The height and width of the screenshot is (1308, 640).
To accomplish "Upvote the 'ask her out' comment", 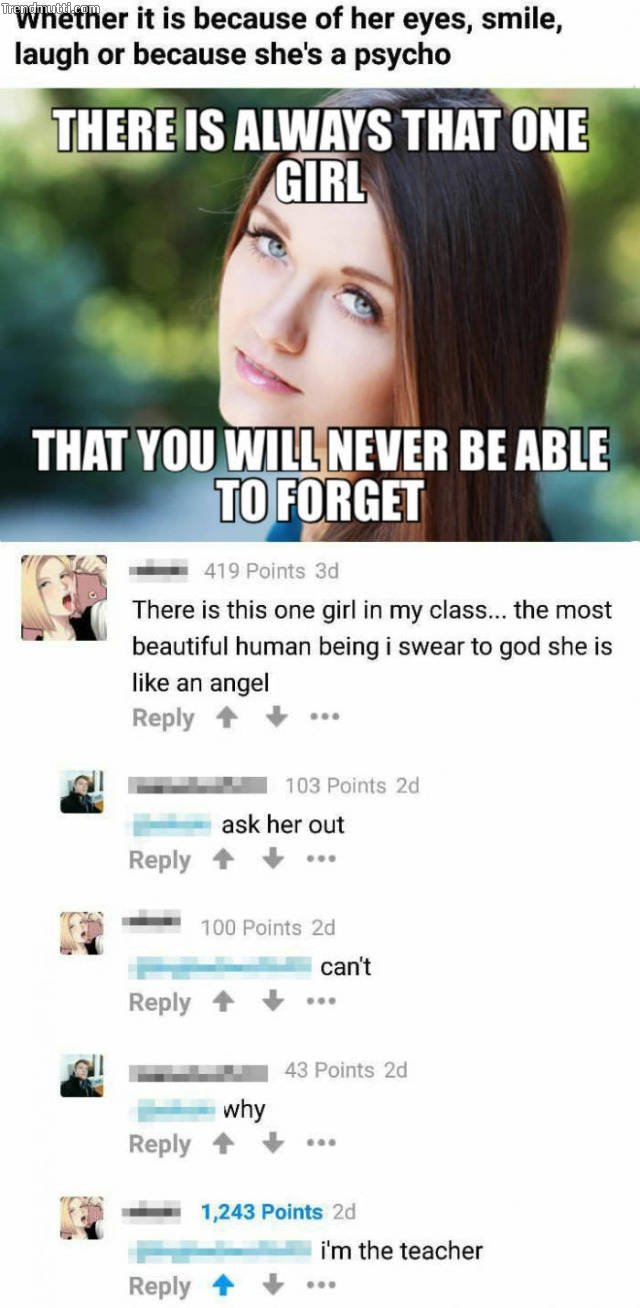I will pyautogui.click(x=224, y=860).
